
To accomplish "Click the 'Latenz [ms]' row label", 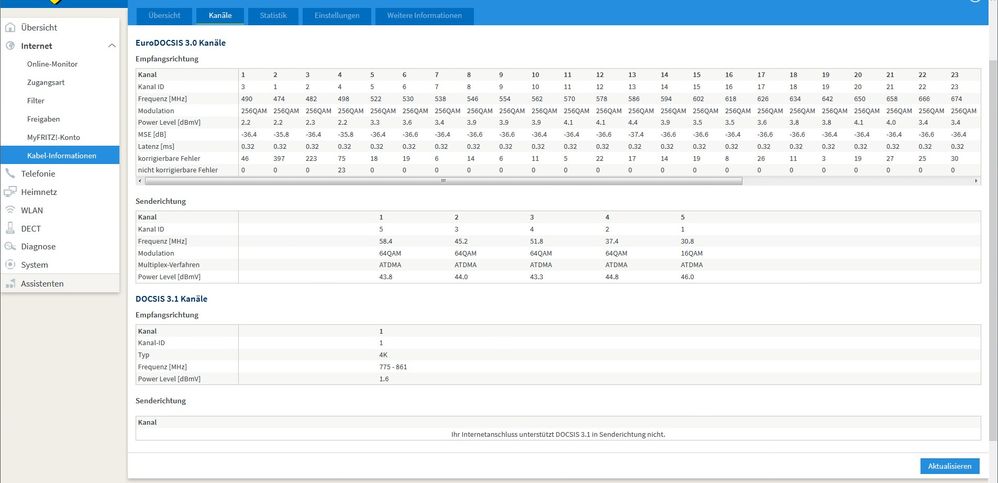I will click(155, 146).
